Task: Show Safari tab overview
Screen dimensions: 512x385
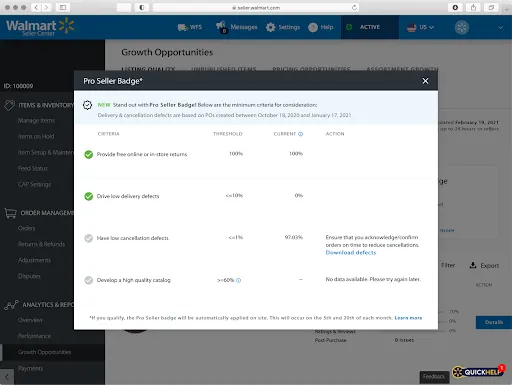Action: (x=491, y=7)
